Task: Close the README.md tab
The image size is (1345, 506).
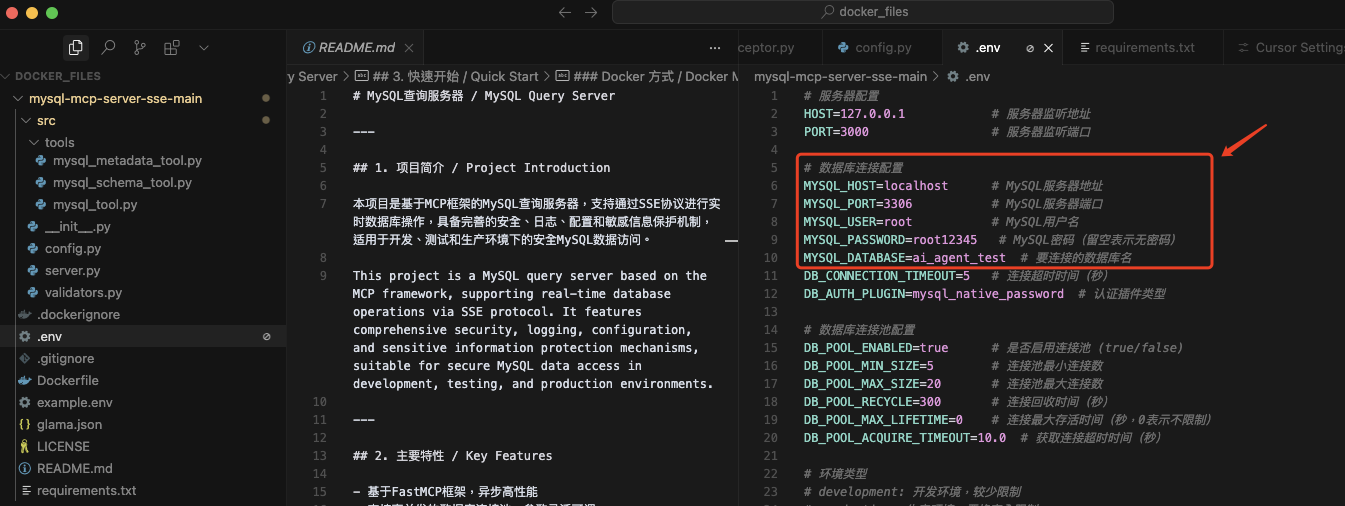Action: tap(409, 47)
